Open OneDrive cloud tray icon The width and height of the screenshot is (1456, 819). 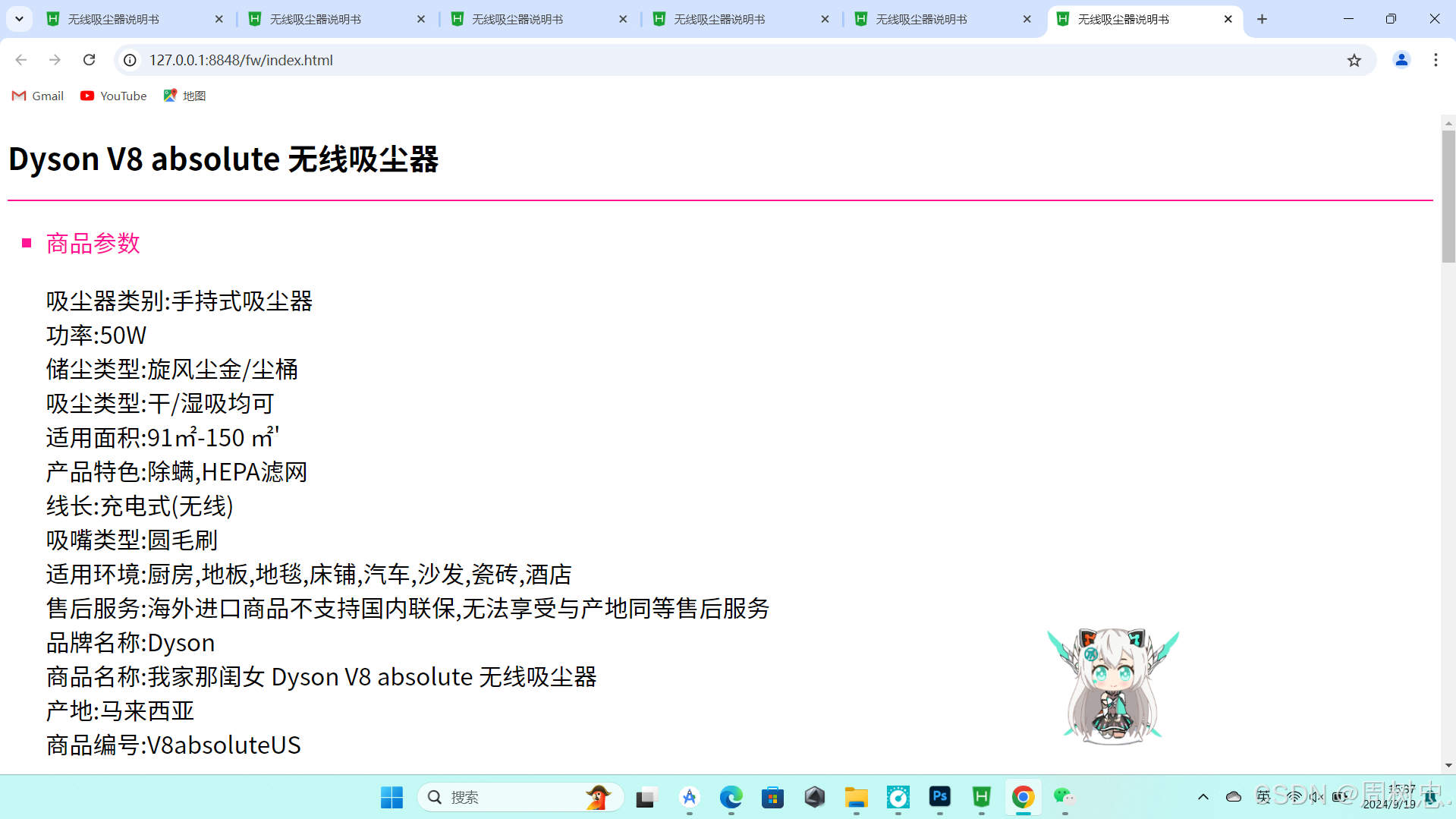pos(1234,797)
